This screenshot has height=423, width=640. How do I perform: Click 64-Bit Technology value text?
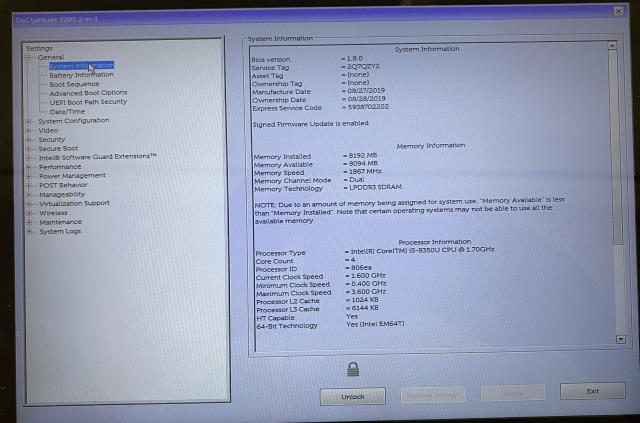(375, 324)
